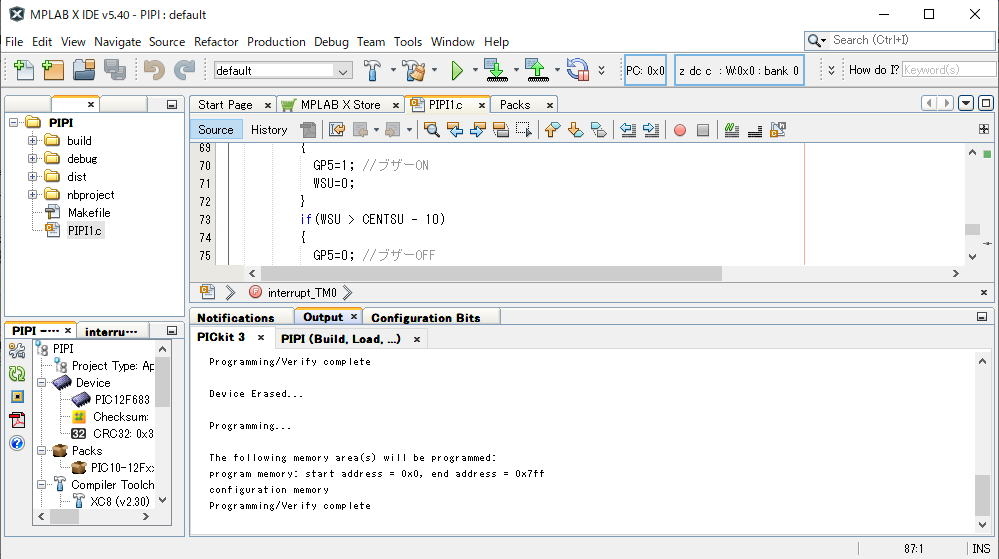
Task: Click the dashboard refresh icon
Action: coord(17,374)
